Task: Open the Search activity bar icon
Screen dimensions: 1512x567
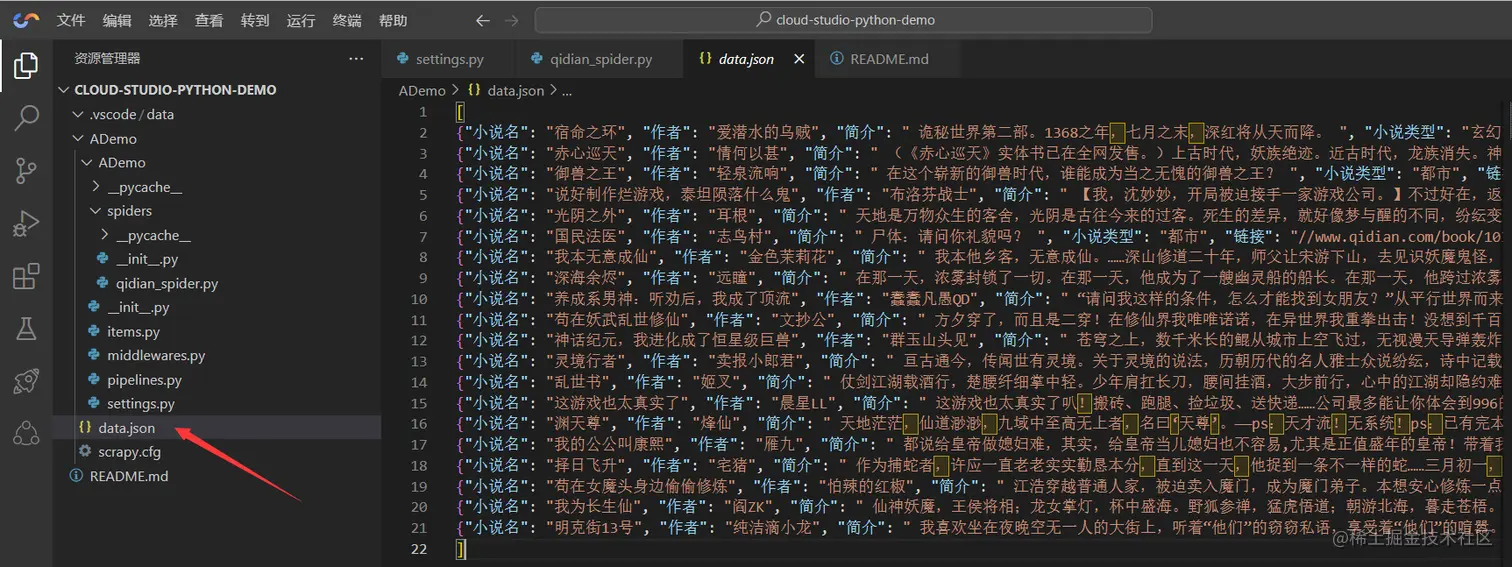Action: click(26, 118)
